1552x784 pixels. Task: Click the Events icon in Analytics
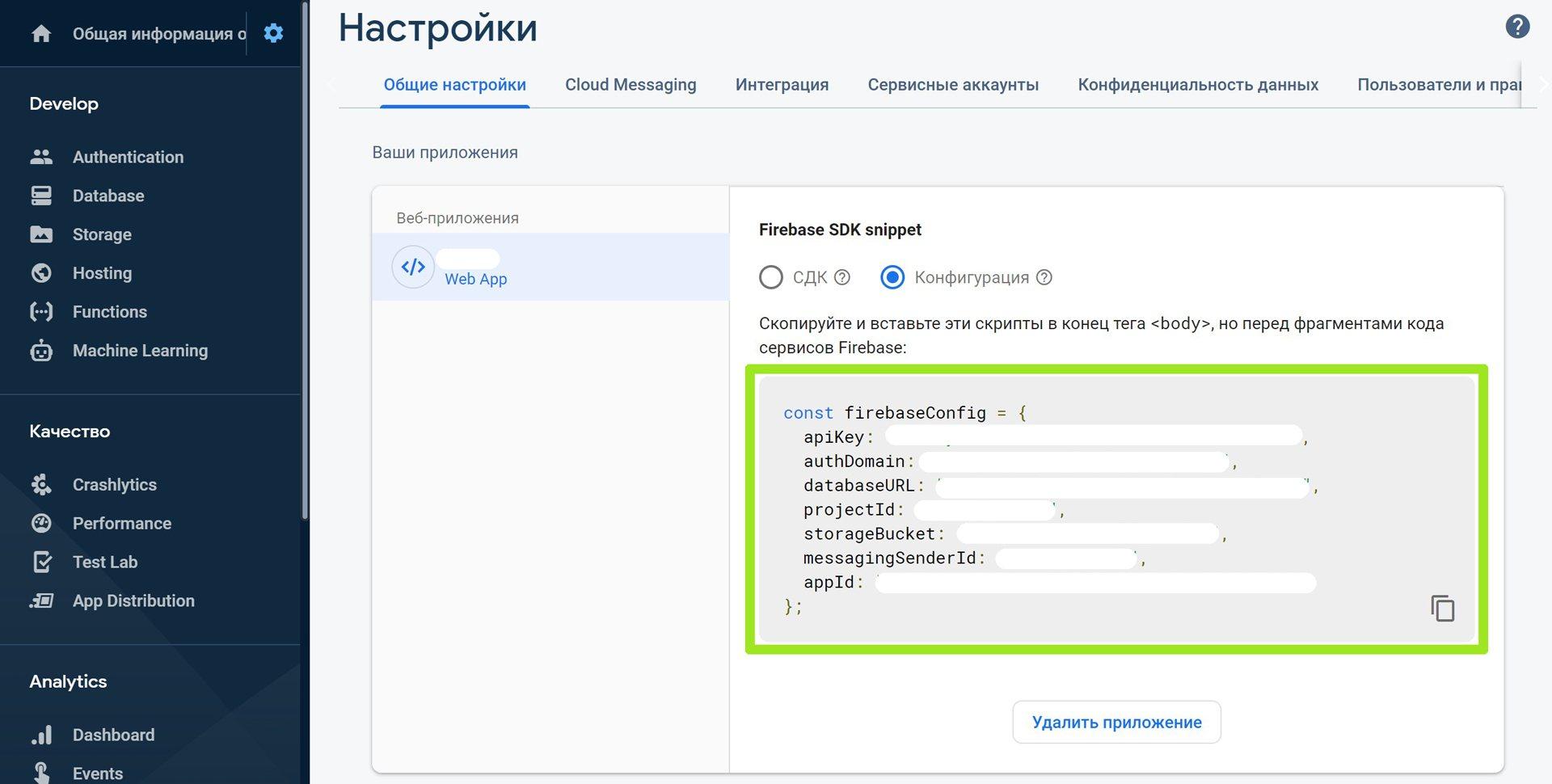[x=41, y=773]
